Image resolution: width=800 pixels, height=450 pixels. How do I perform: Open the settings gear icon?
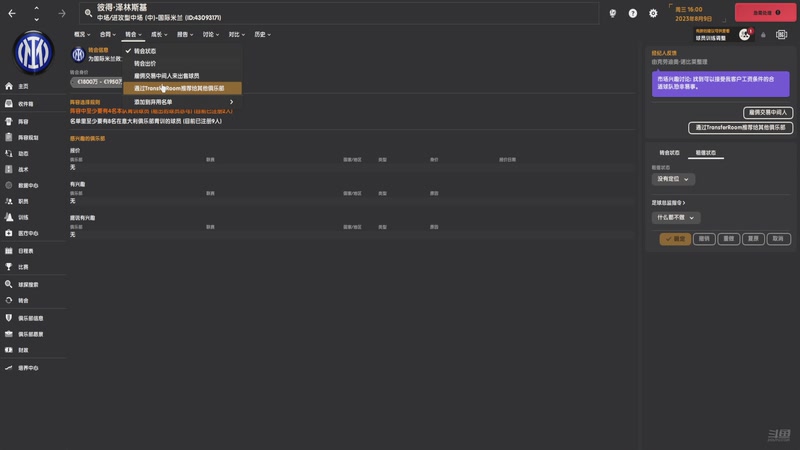click(x=653, y=13)
